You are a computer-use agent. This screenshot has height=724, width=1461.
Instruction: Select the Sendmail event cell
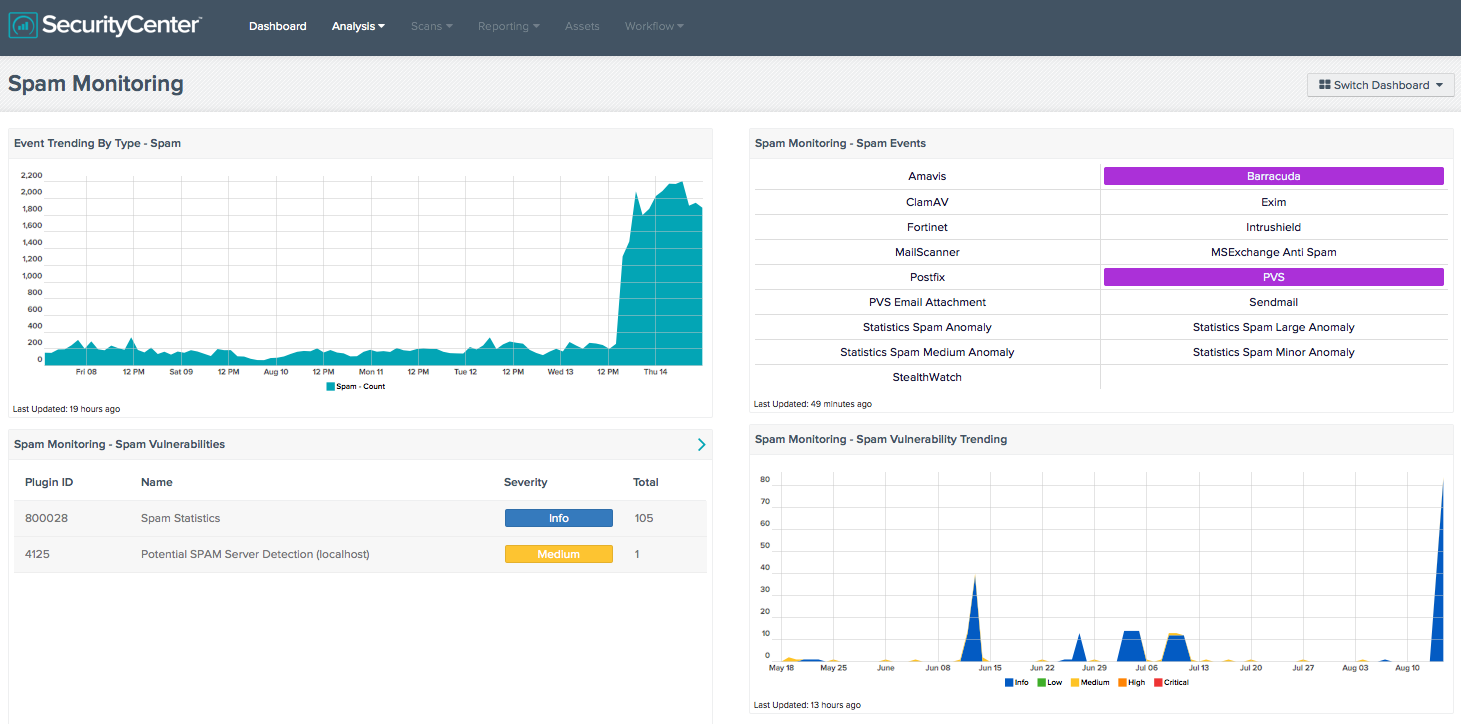tap(1273, 302)
